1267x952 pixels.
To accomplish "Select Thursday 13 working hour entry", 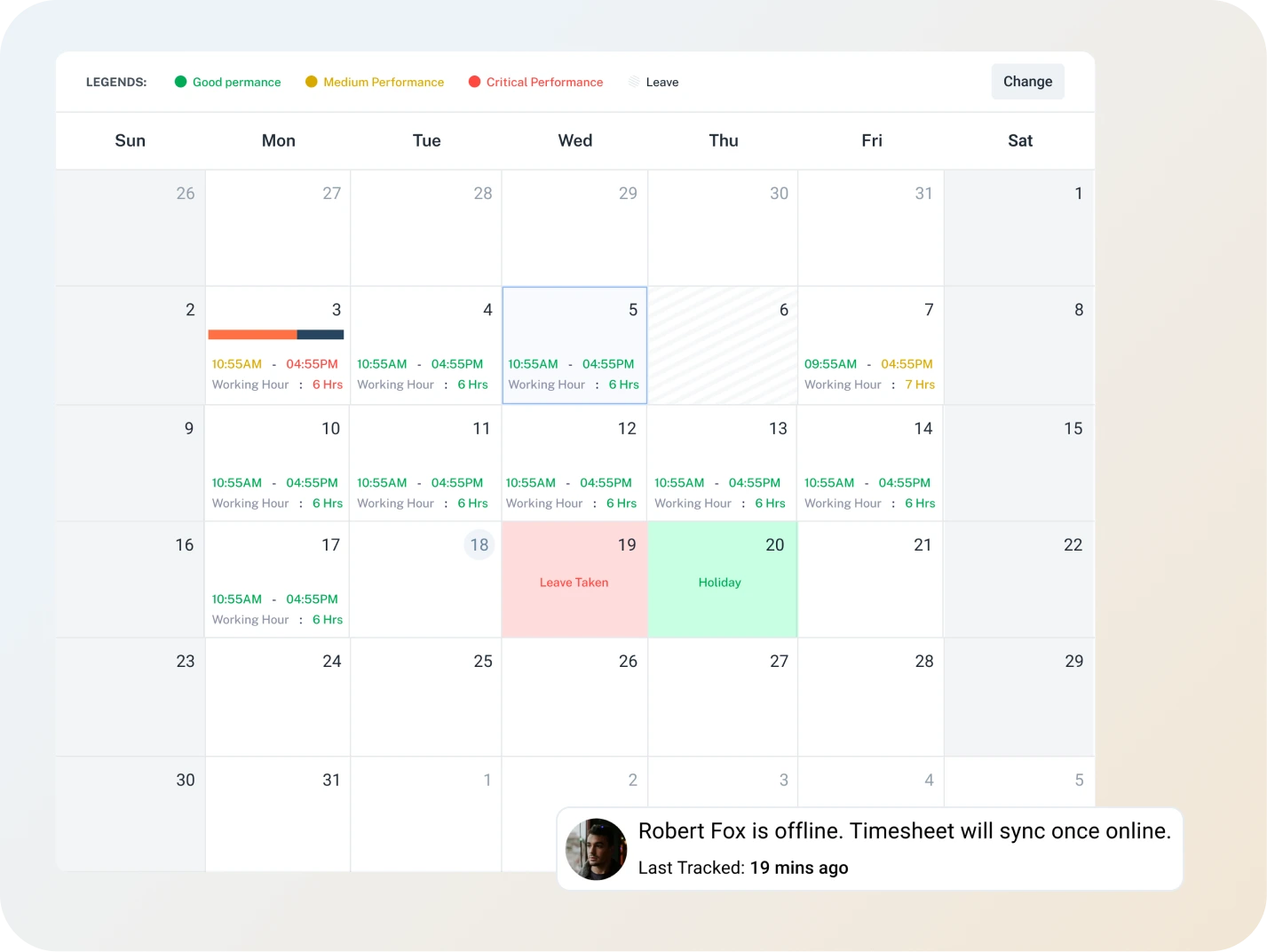I will [x=719, y=493].
